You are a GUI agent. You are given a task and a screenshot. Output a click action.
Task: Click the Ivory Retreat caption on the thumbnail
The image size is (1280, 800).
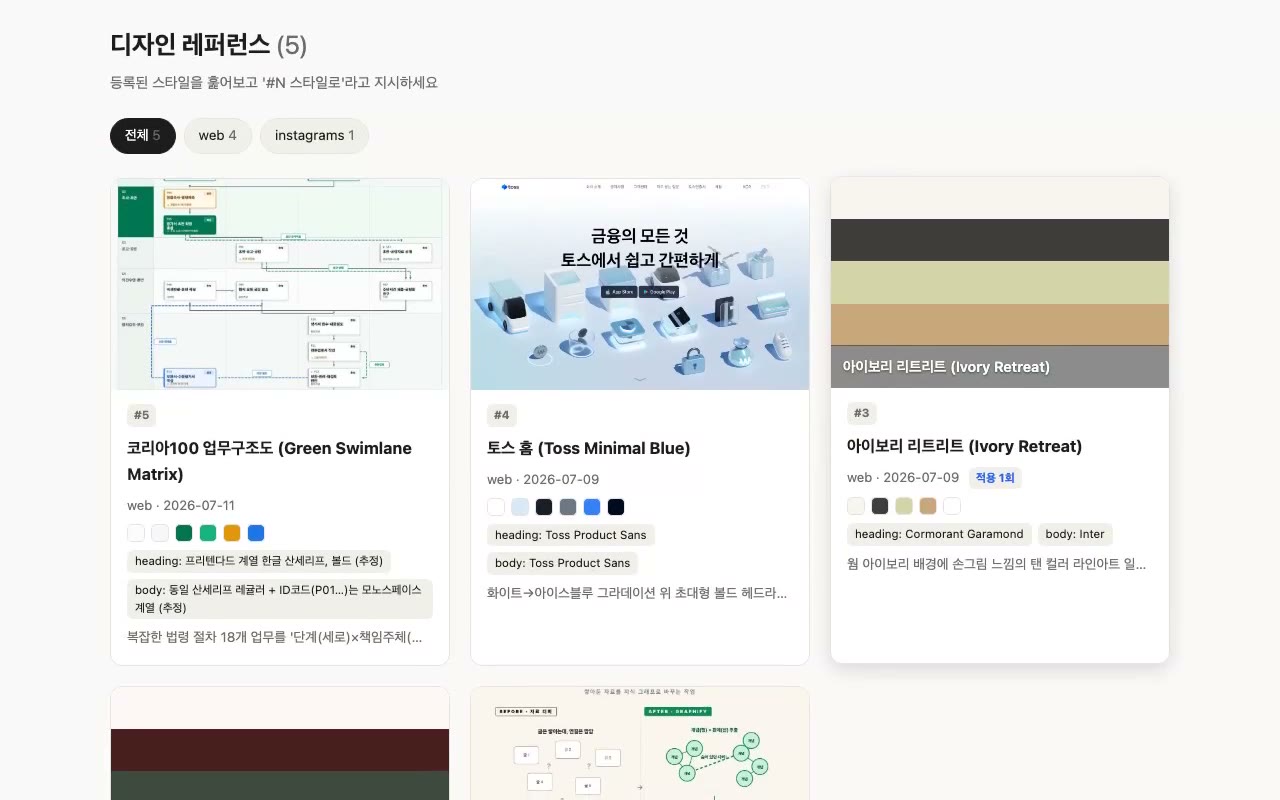[946, 367]
